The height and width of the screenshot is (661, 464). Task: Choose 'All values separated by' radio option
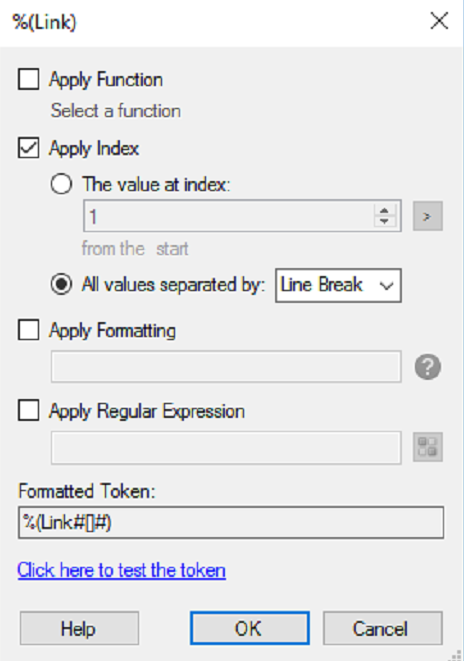click(x=61, y=285)
